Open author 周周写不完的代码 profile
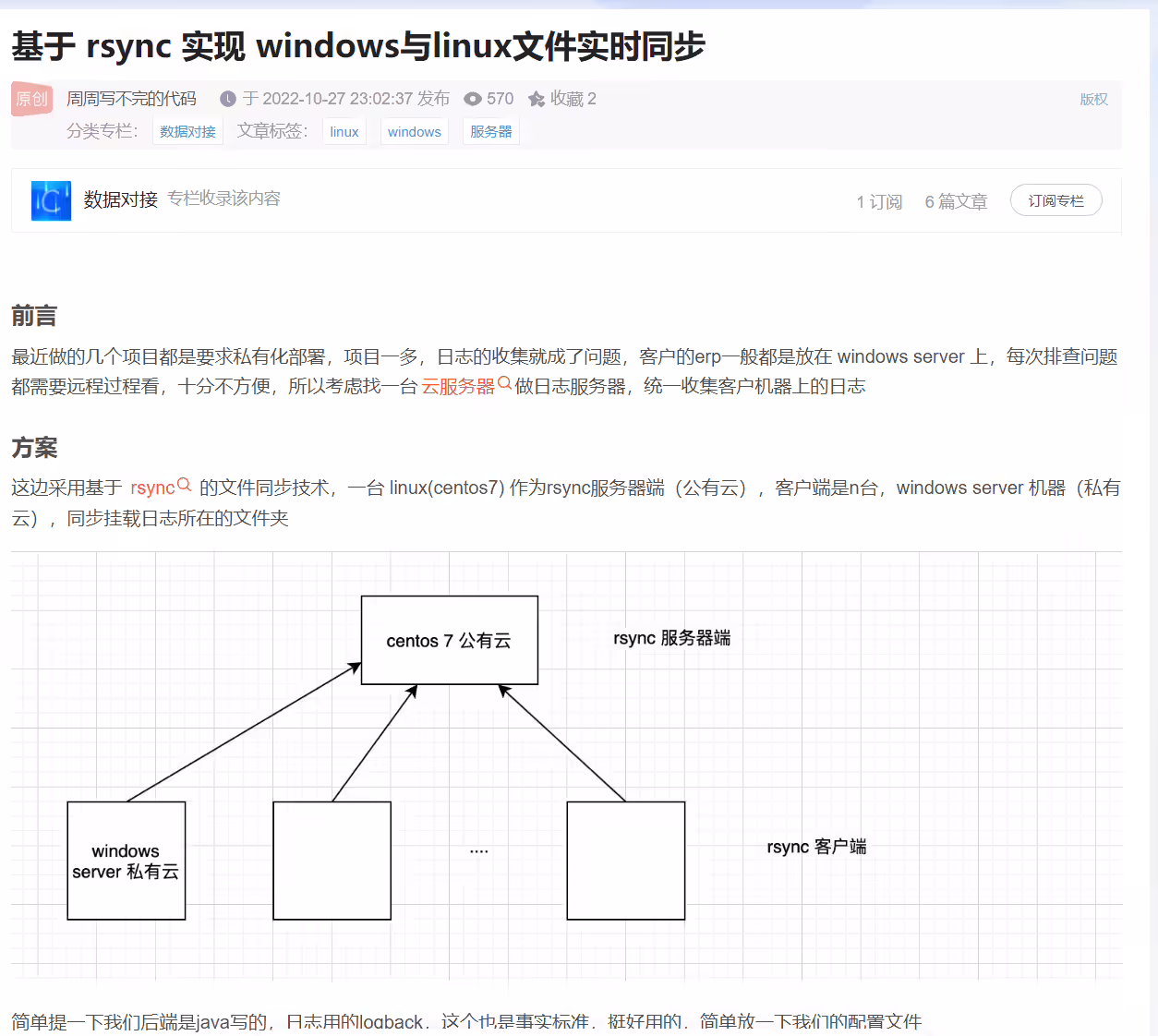This screenshot has width=1158, height=1036. click(x=132, y=99)
